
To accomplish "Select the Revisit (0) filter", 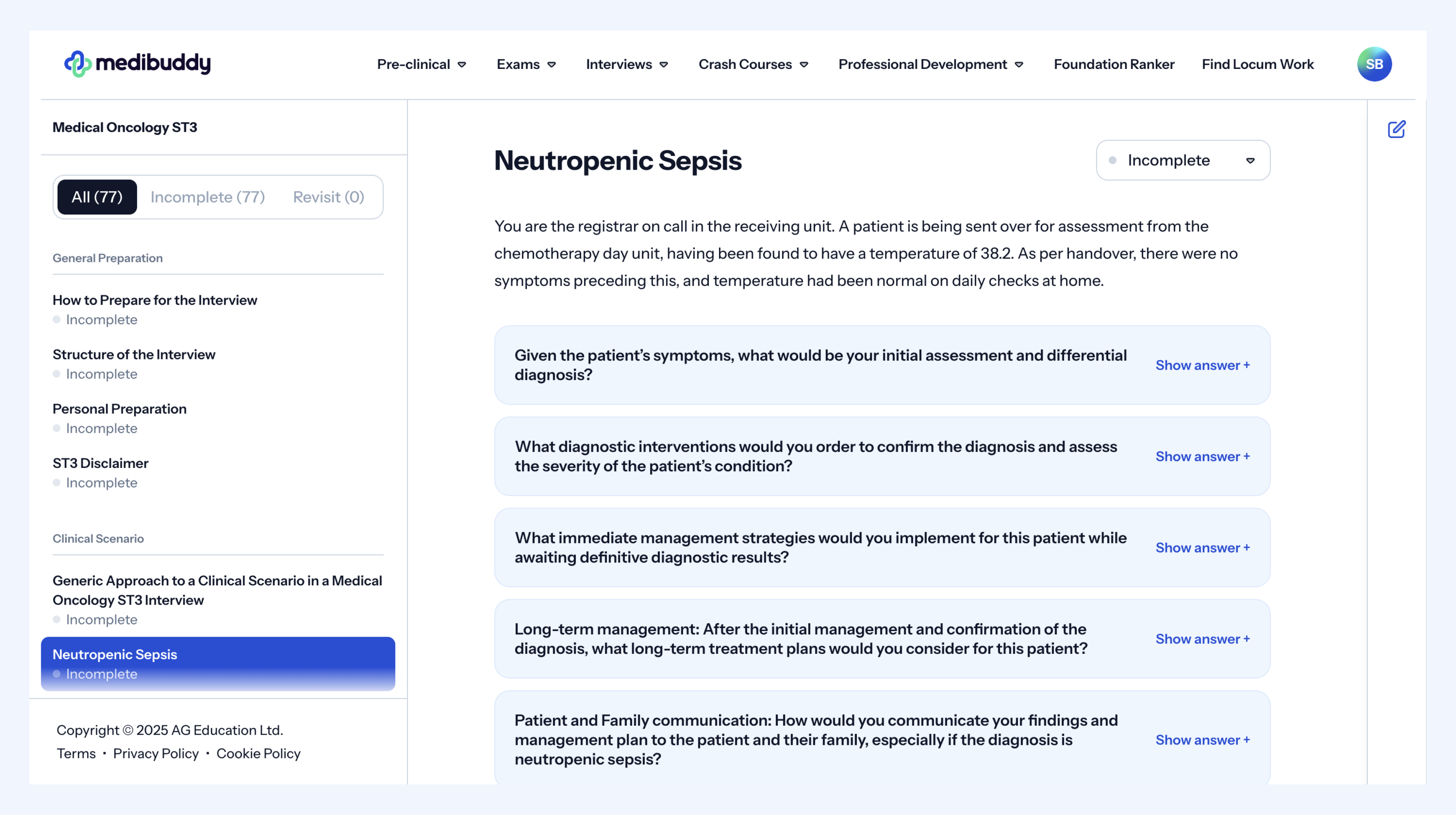I will click(328, 197).
